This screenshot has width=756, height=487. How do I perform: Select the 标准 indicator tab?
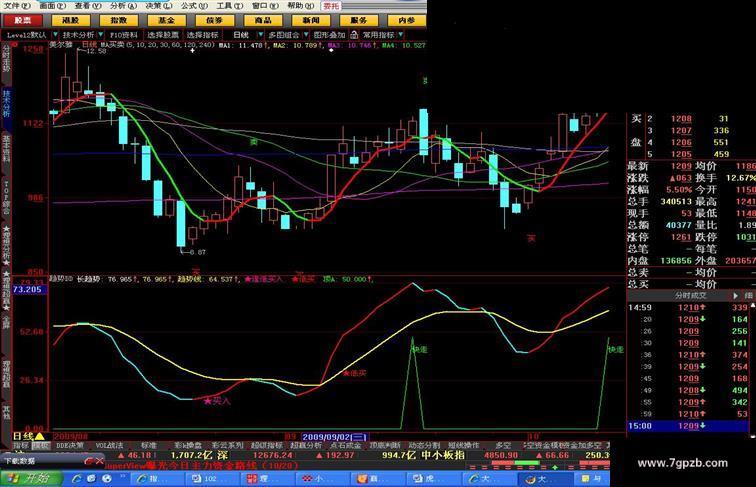click(148, 446)
